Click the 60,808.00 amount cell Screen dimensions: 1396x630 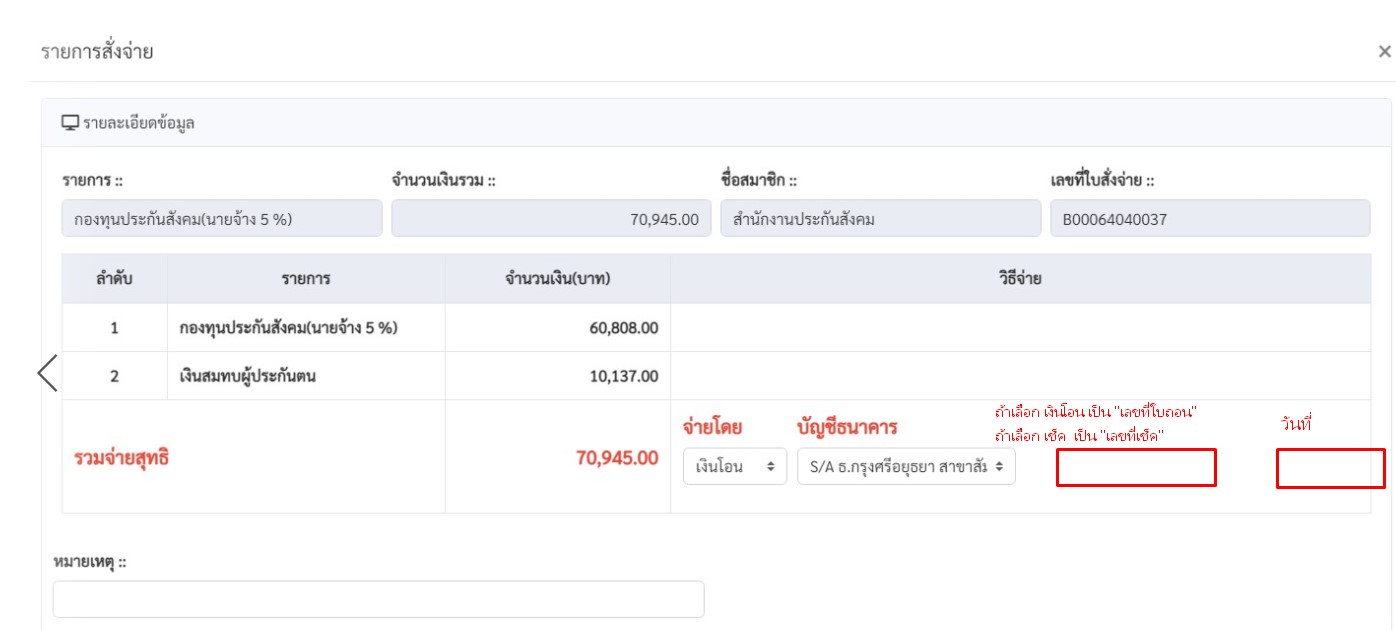click(622, 327)
